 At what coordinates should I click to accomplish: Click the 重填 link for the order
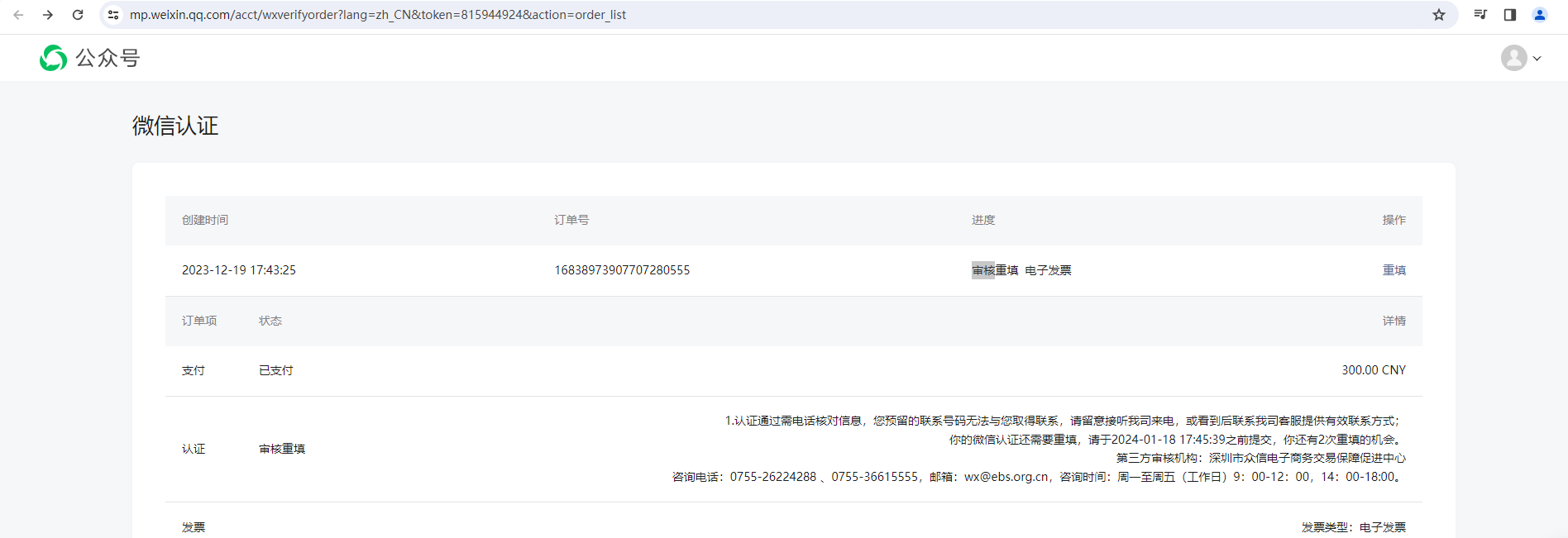point(1394,270)
